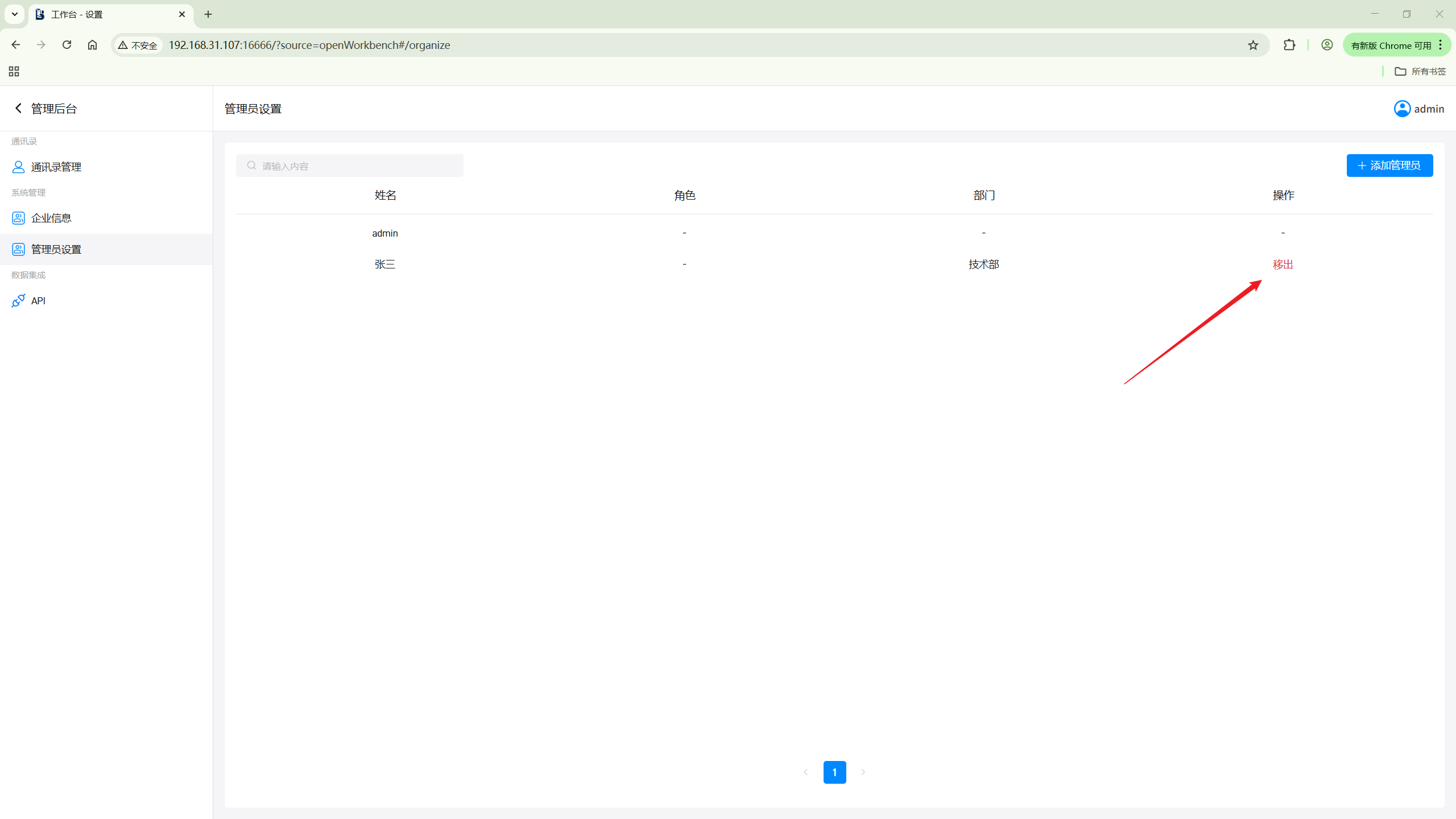Viewport: 1456px width, 819px height.
Task: Expand the tab search dropdown arrow
Action: pyautogui.click(x=15, y=14)
